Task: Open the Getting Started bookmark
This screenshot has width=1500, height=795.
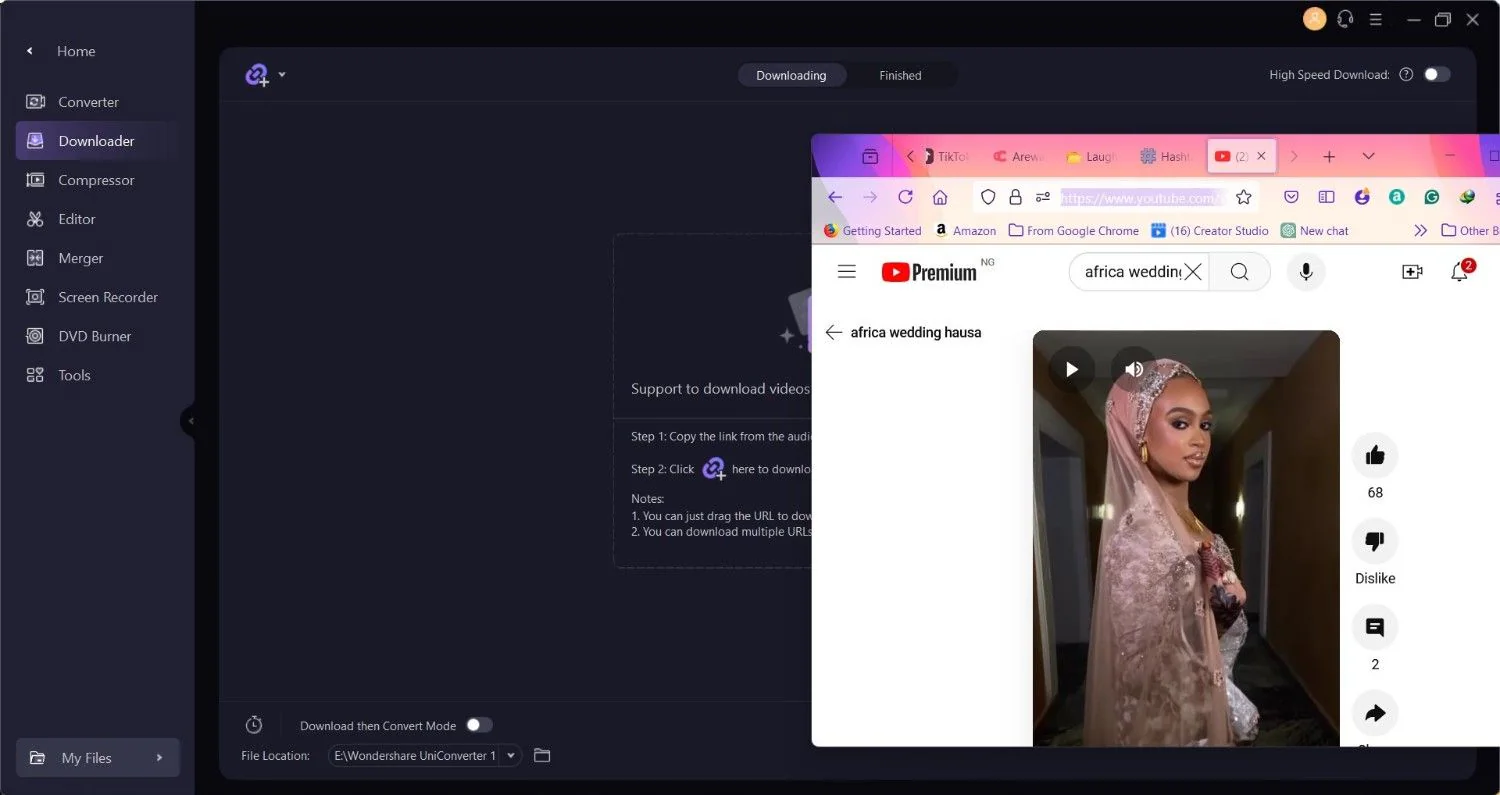Action: tap(872, 230)
